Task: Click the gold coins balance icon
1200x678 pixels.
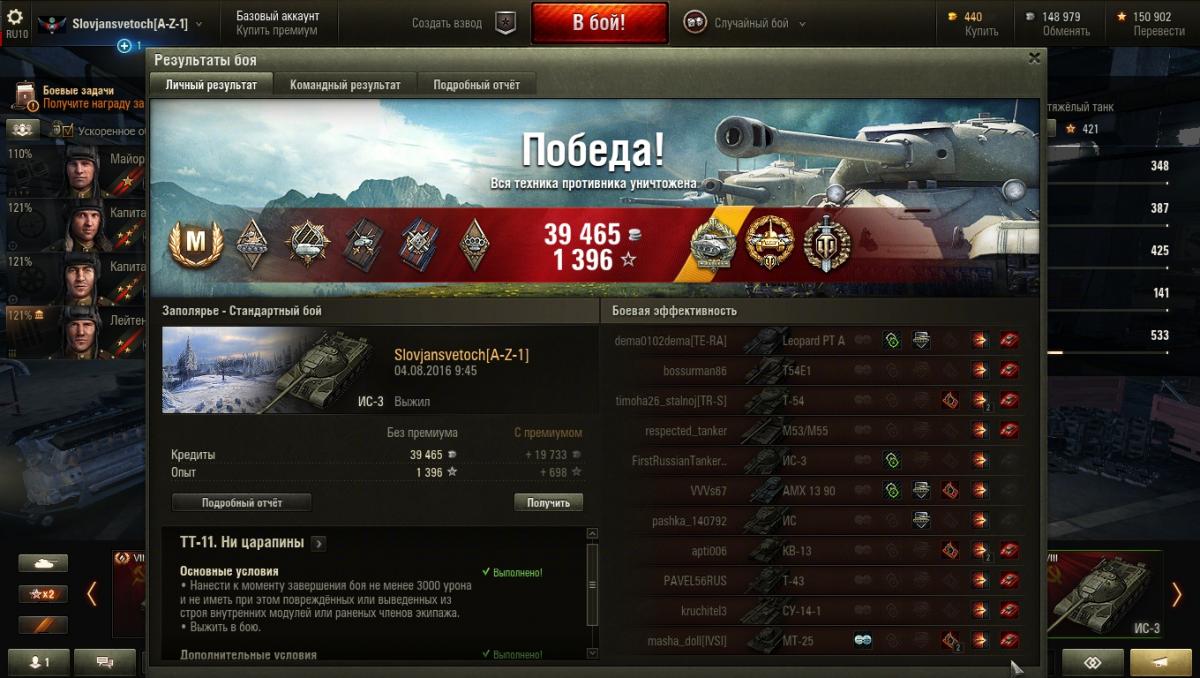Action: [951, 17]
